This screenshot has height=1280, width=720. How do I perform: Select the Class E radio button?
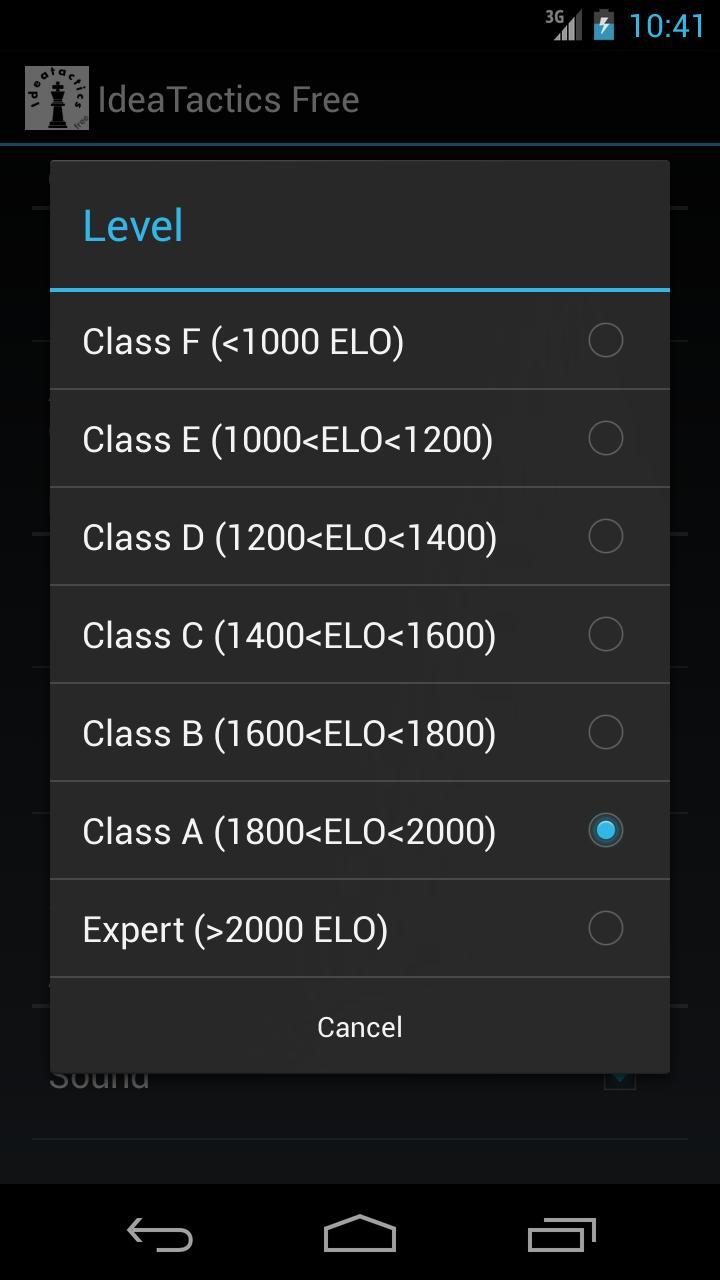(605, 438)
